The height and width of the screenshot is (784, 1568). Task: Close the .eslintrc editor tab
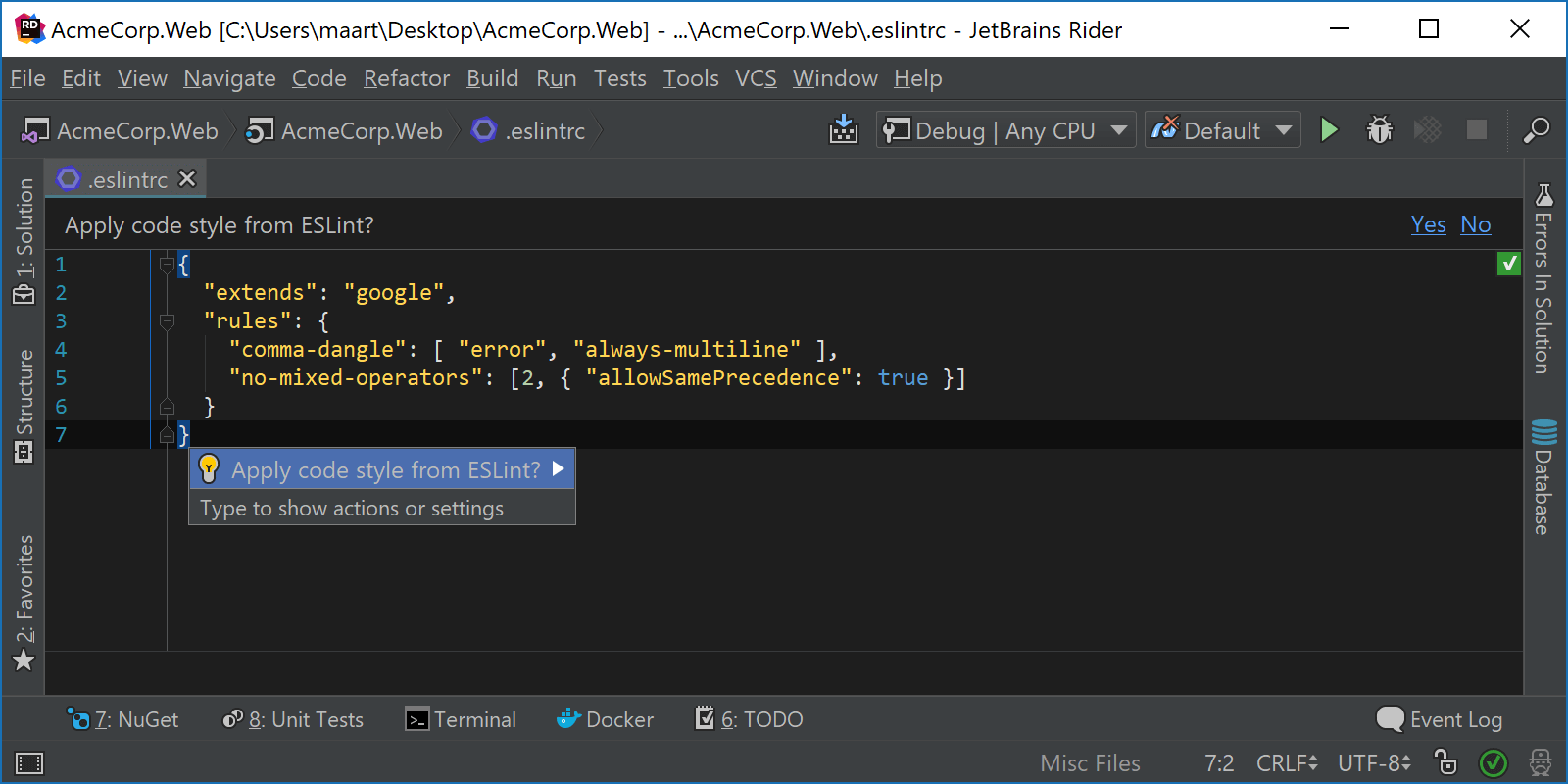click(x=187, y=178)
